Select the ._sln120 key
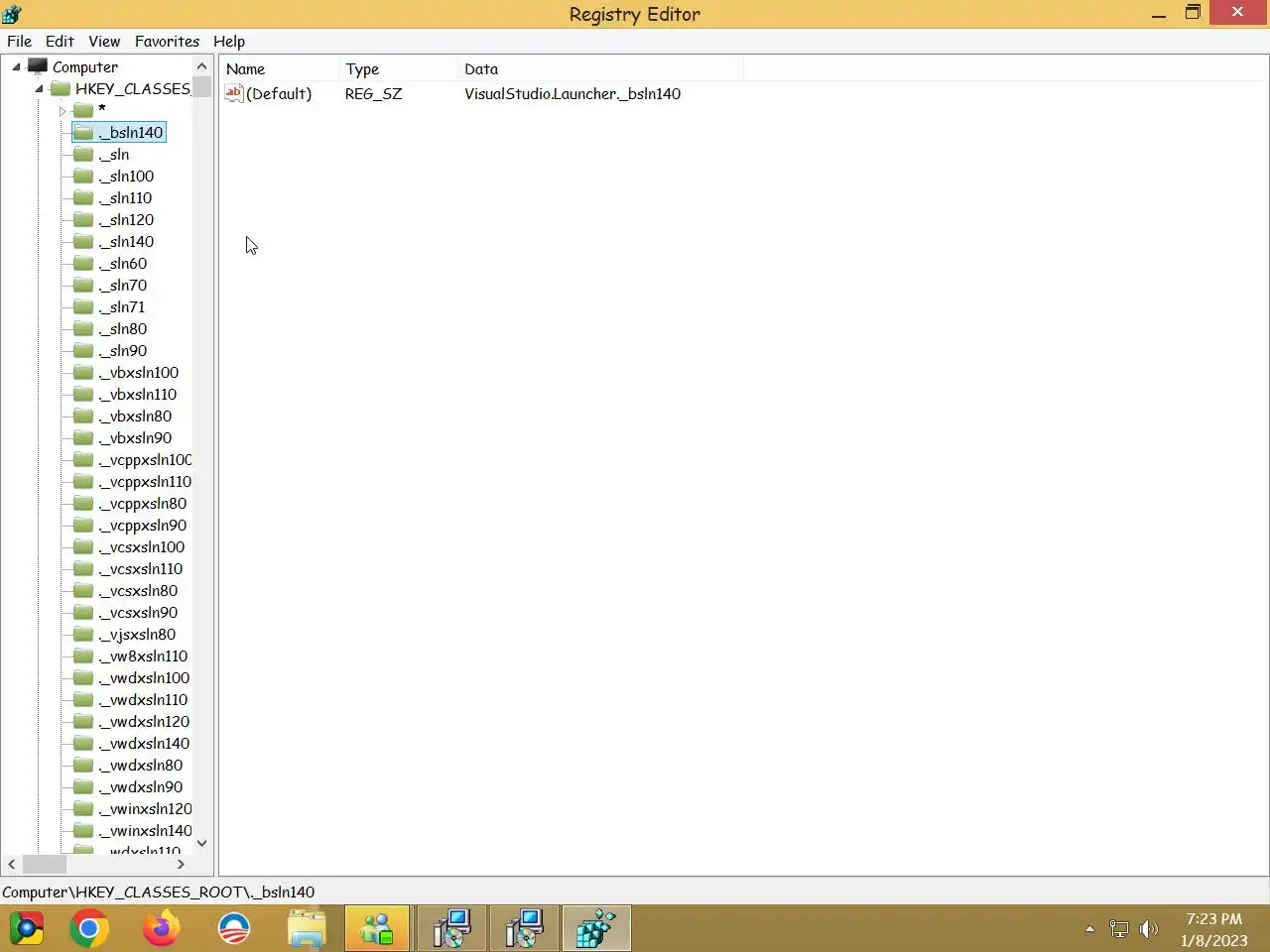The width and height of the screenshot is (1270, 952). point(126,219)
